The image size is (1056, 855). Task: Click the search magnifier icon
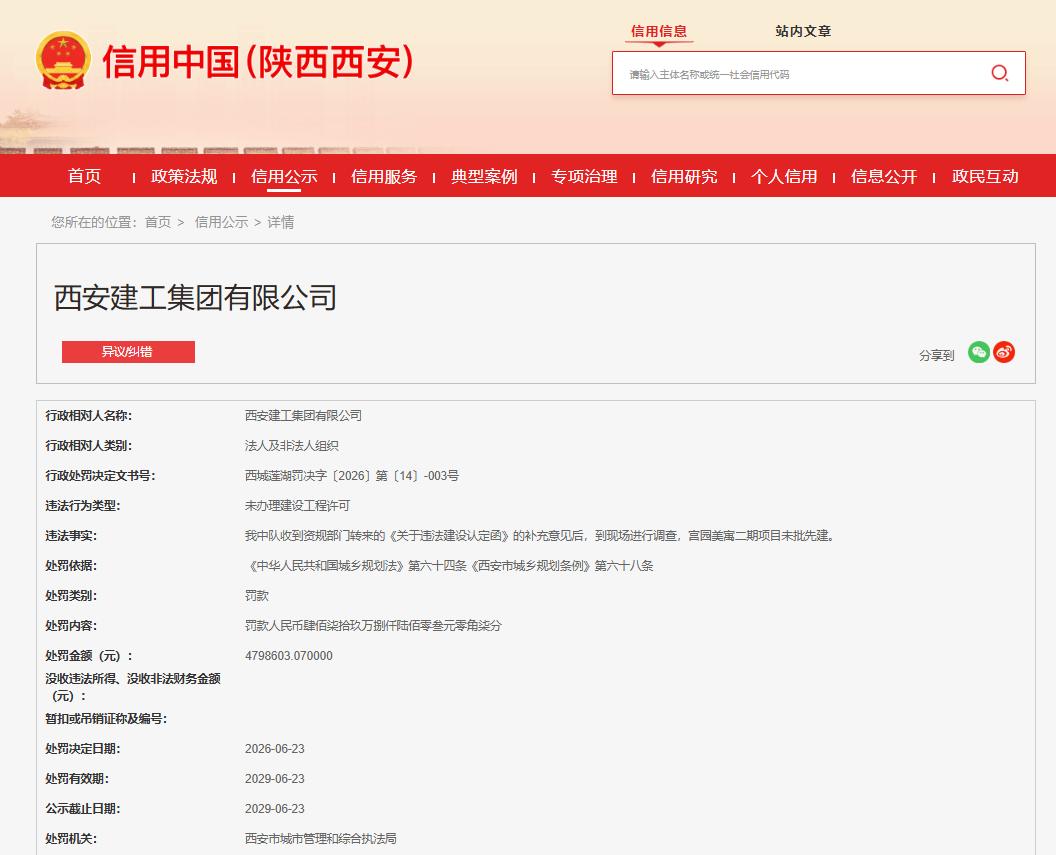(999, 73)
